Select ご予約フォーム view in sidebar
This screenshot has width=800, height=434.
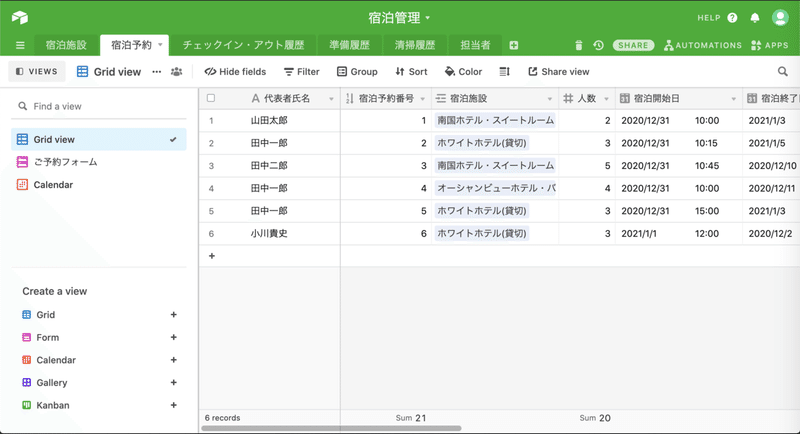(x=99, y=162)
